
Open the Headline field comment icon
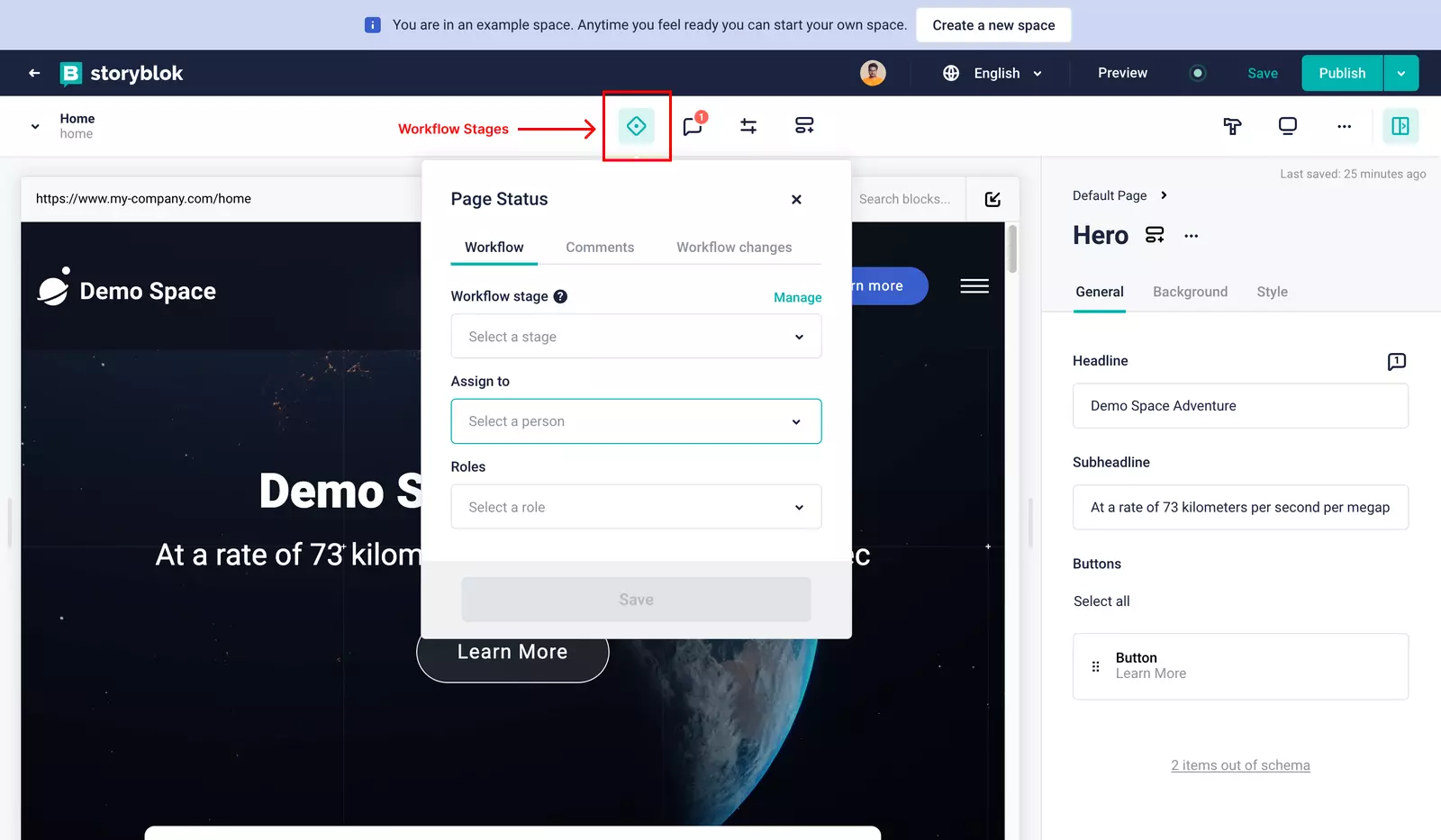tap(1396, 361)
